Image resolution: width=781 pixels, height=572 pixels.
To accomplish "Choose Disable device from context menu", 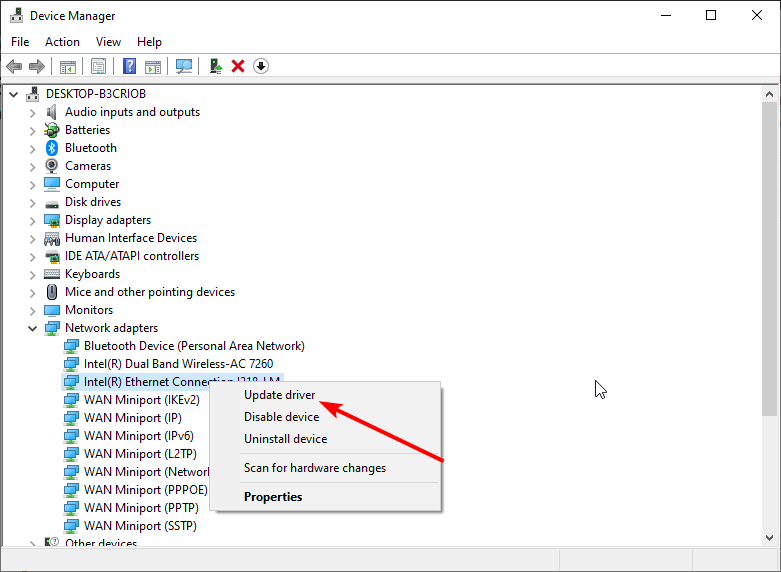I will [x=325, y=417].
